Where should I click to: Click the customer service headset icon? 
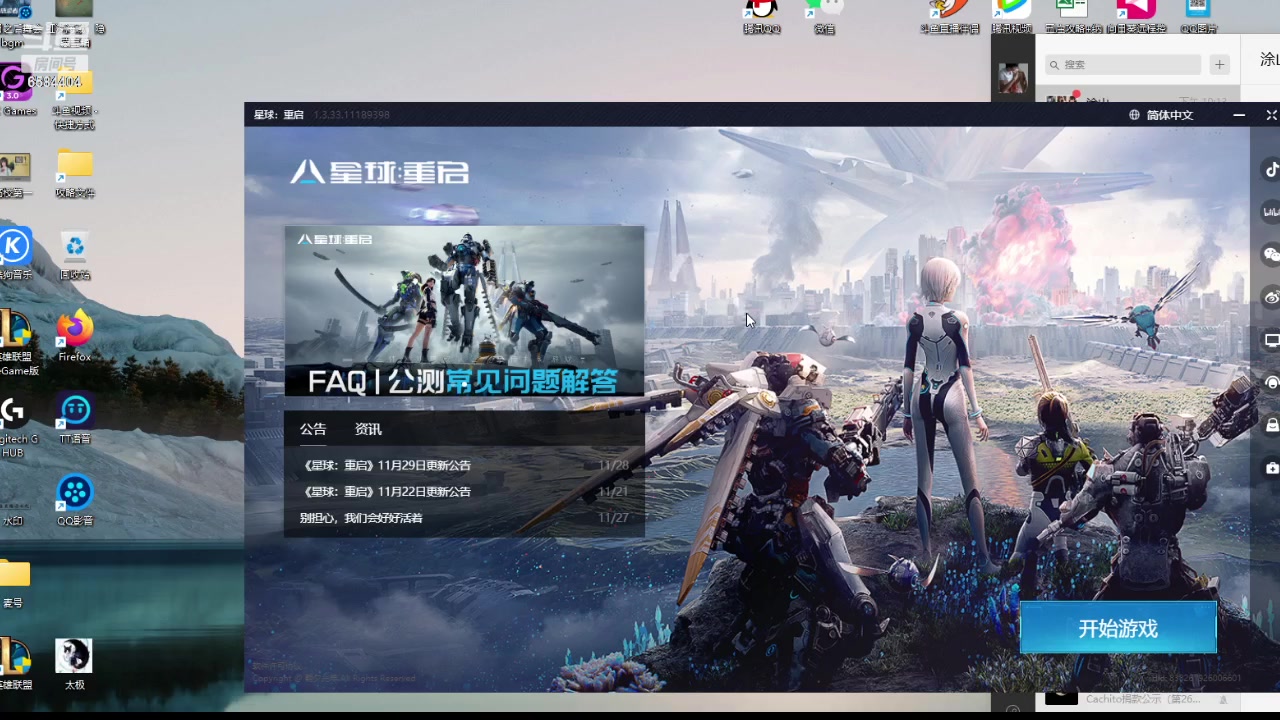tap(1271, 383)
